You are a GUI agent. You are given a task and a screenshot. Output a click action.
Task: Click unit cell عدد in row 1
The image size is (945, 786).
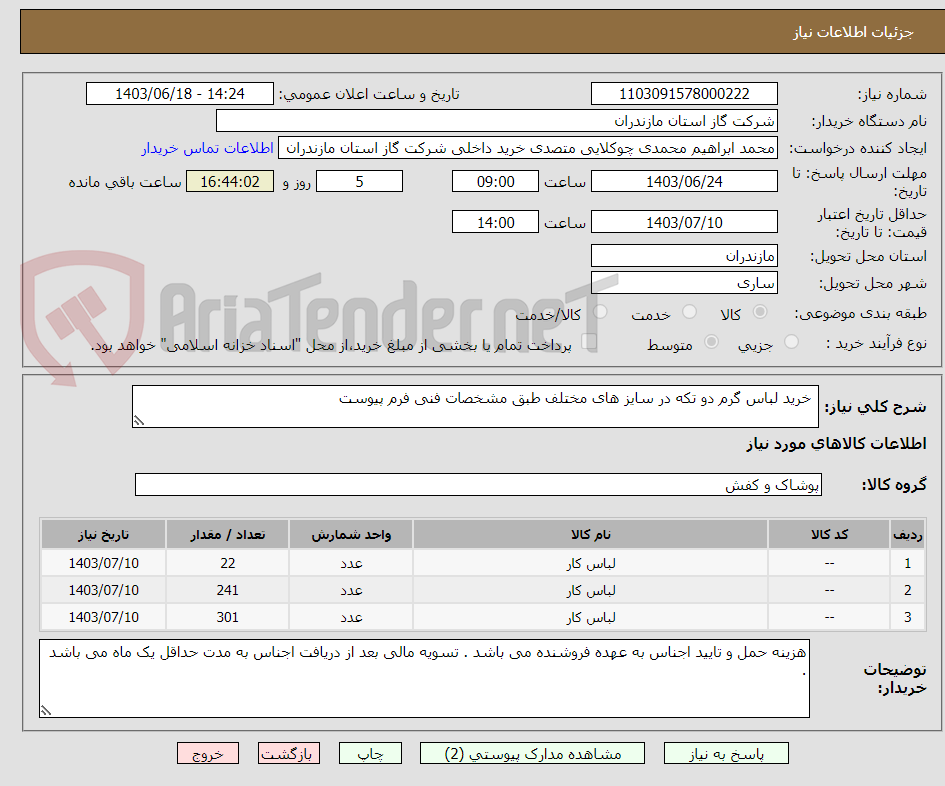[351, 564]
